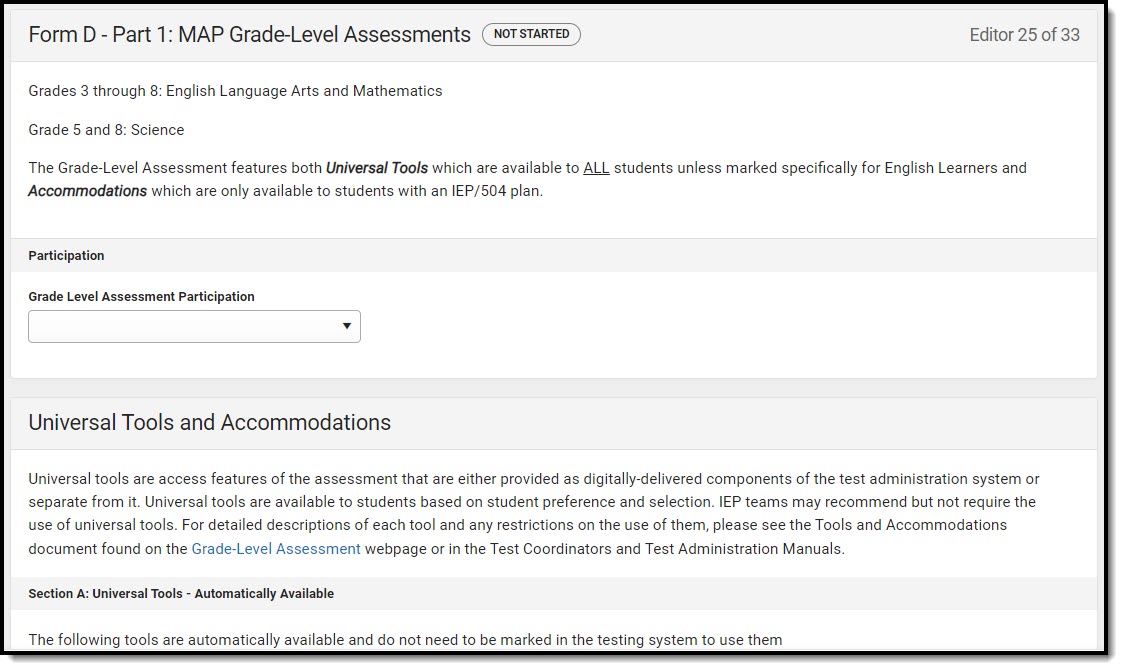Click the Form D - Part 1 editor title
Viewport: 1123px width, 670px height.
249,35
